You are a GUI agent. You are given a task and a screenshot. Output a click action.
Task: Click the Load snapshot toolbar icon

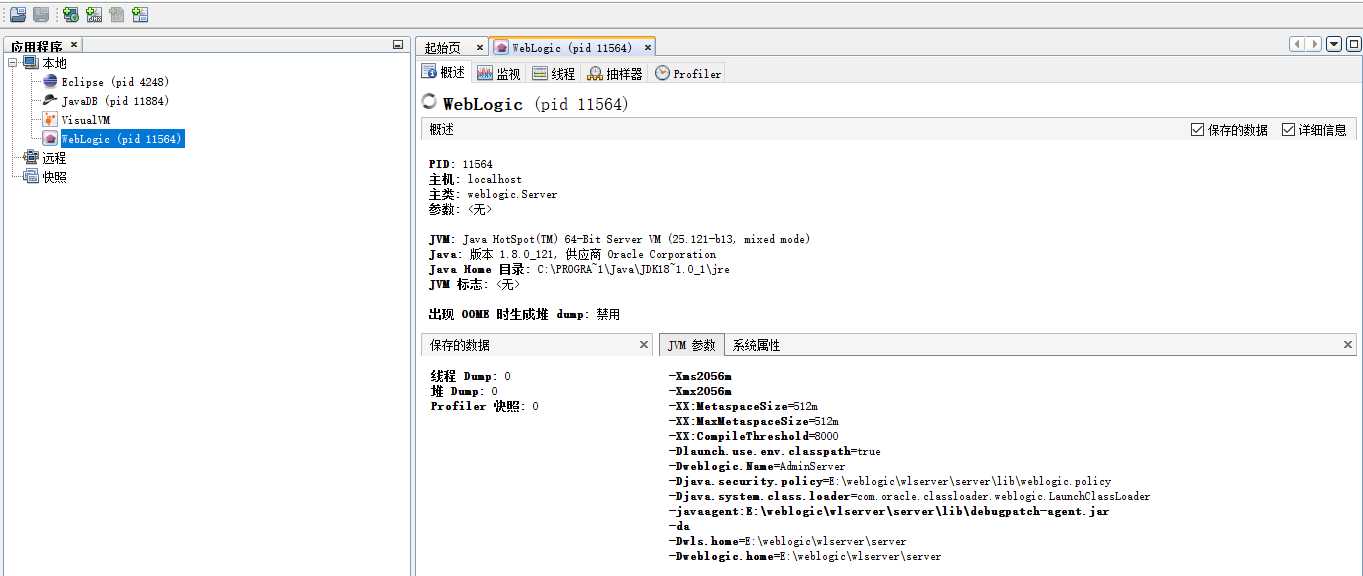pyautogui.click(x=18, y=14)
